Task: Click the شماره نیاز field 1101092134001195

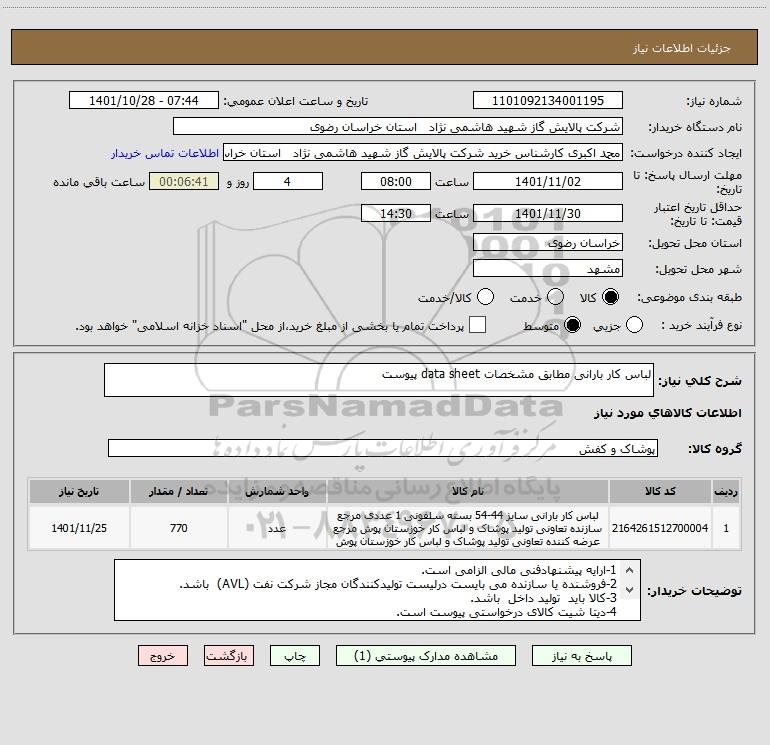Action: pos(548,100)
